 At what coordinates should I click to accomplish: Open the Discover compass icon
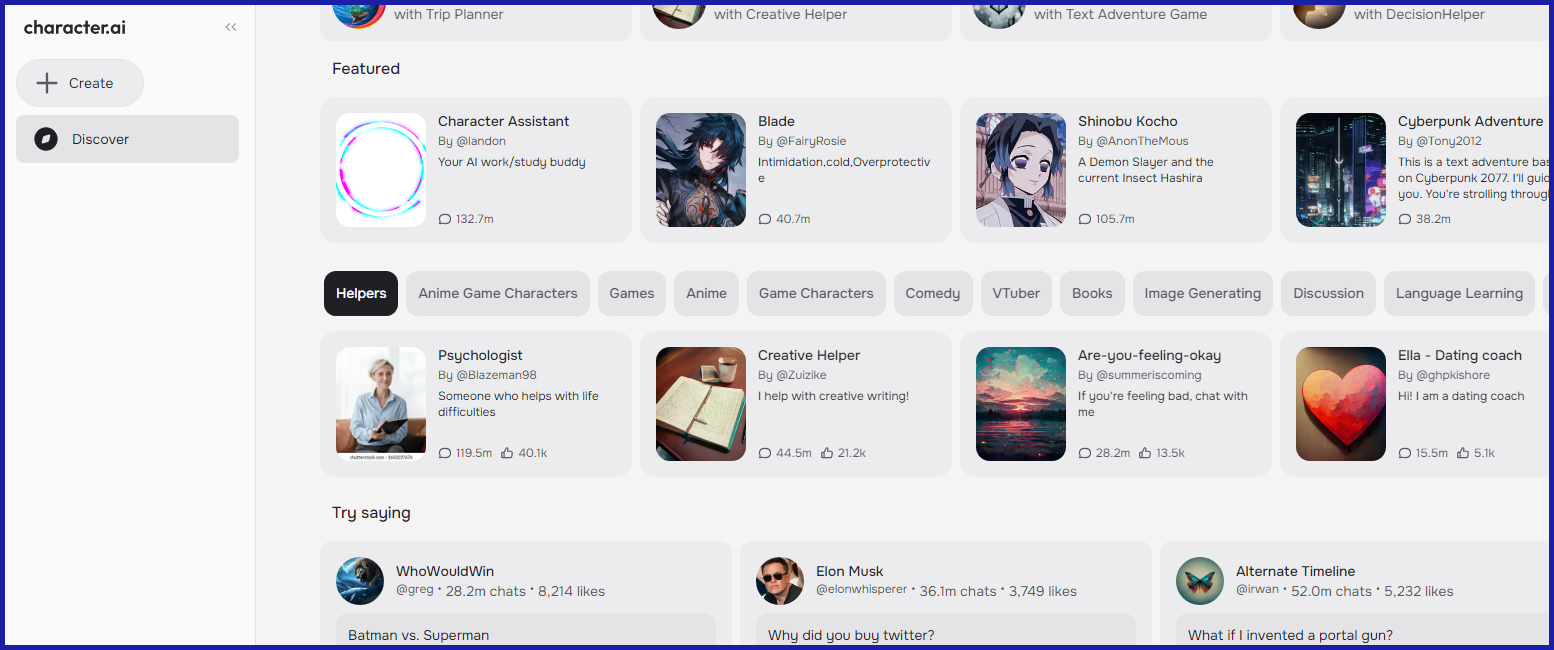pos(46,139)
